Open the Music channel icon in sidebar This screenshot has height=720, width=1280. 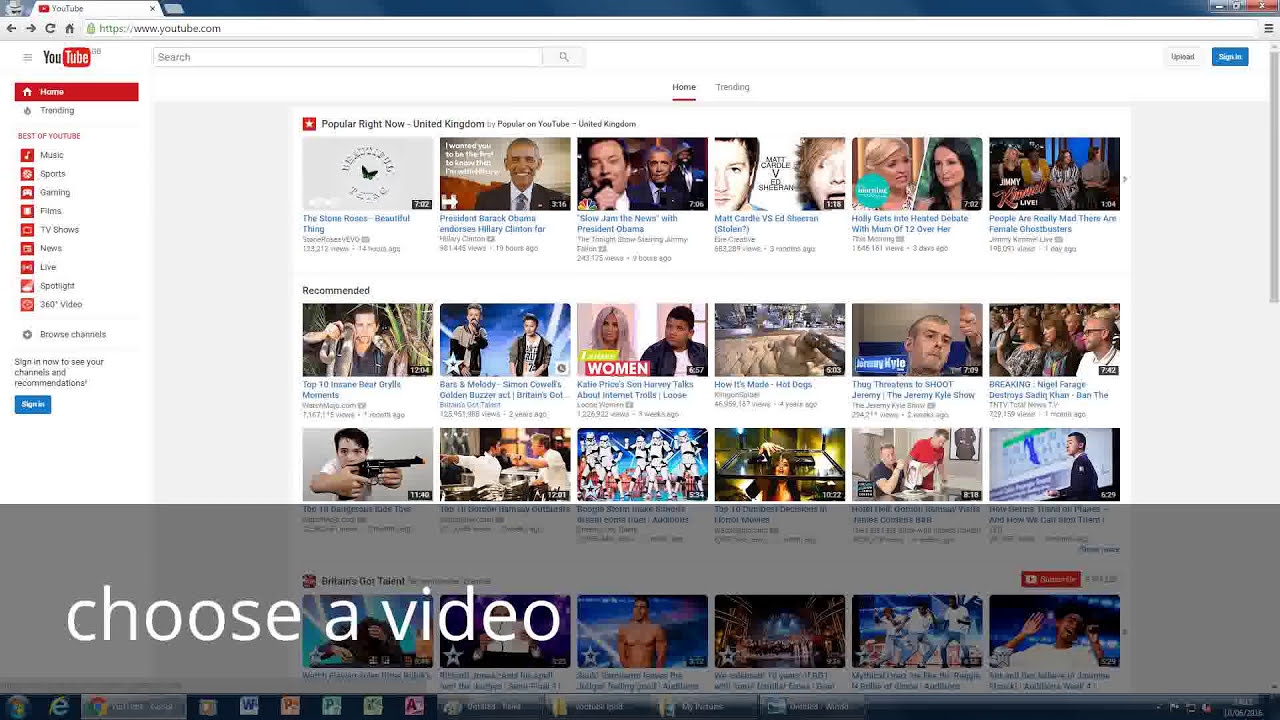tap(28, 155)
